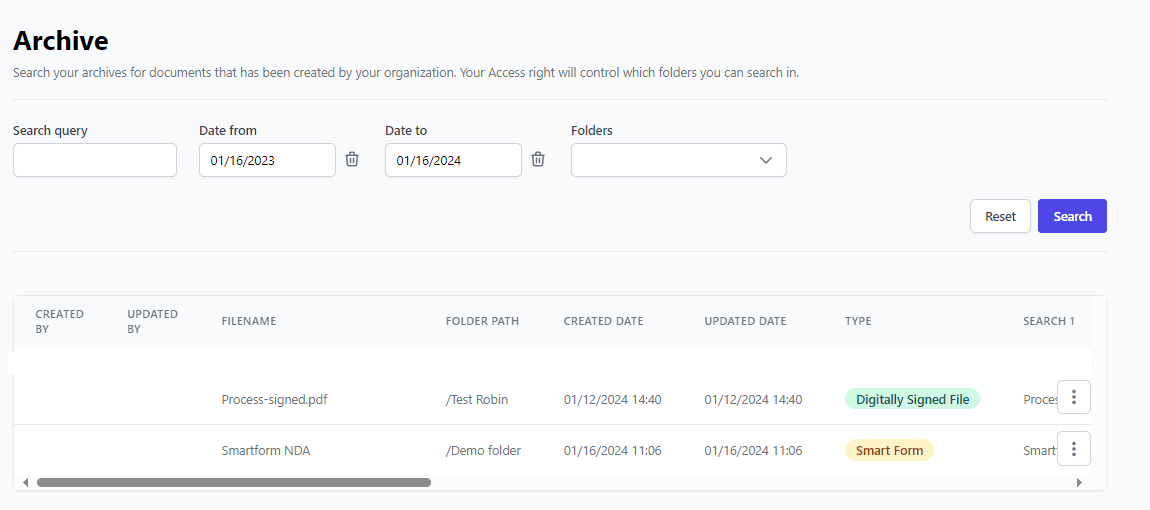Screen dimensions: 1150x510
Task: Open actions menu for Process-signed.pdf row
Action: tap(1073, 397)
